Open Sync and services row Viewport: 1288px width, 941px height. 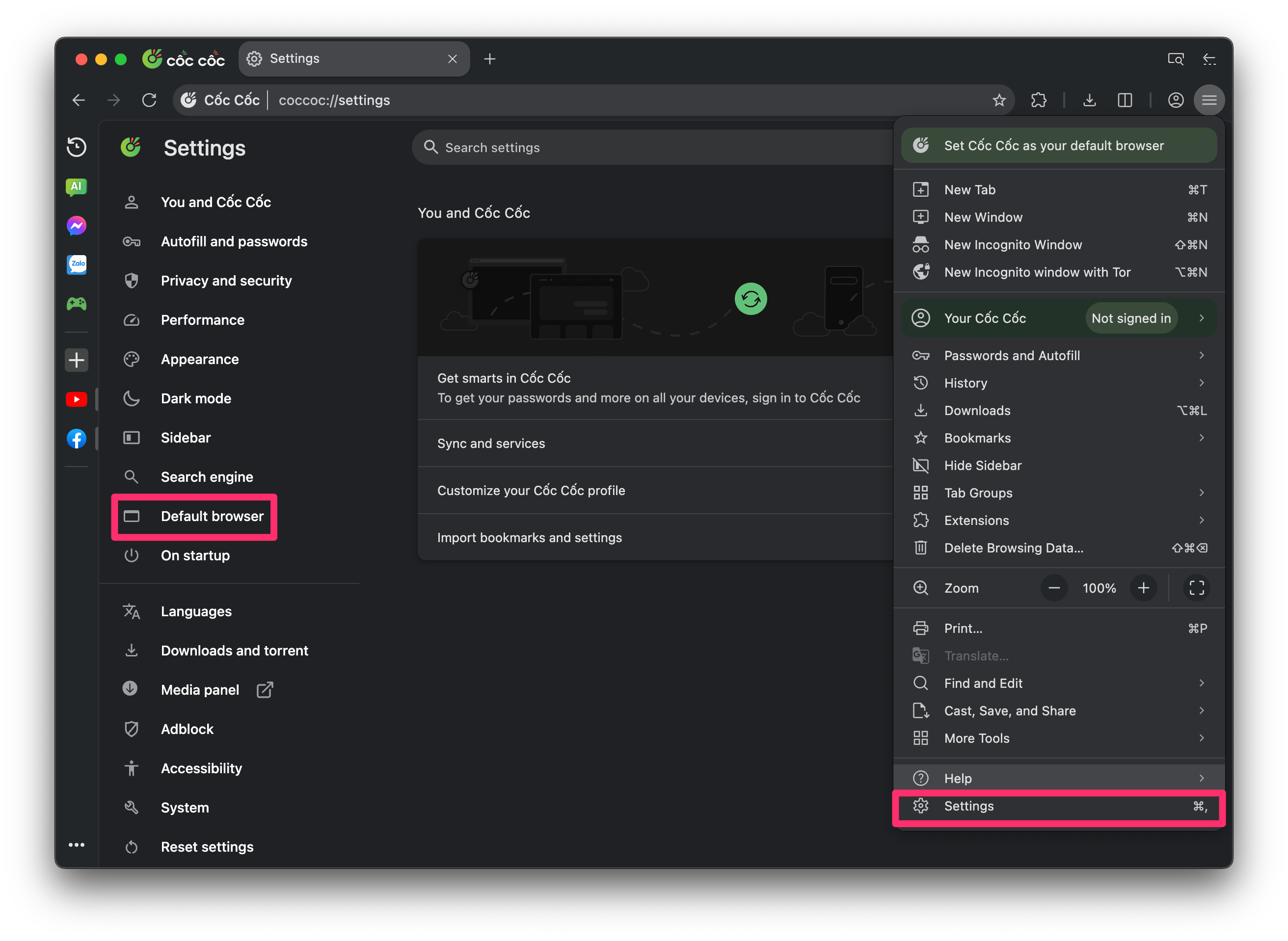click(x=655, y=443)
